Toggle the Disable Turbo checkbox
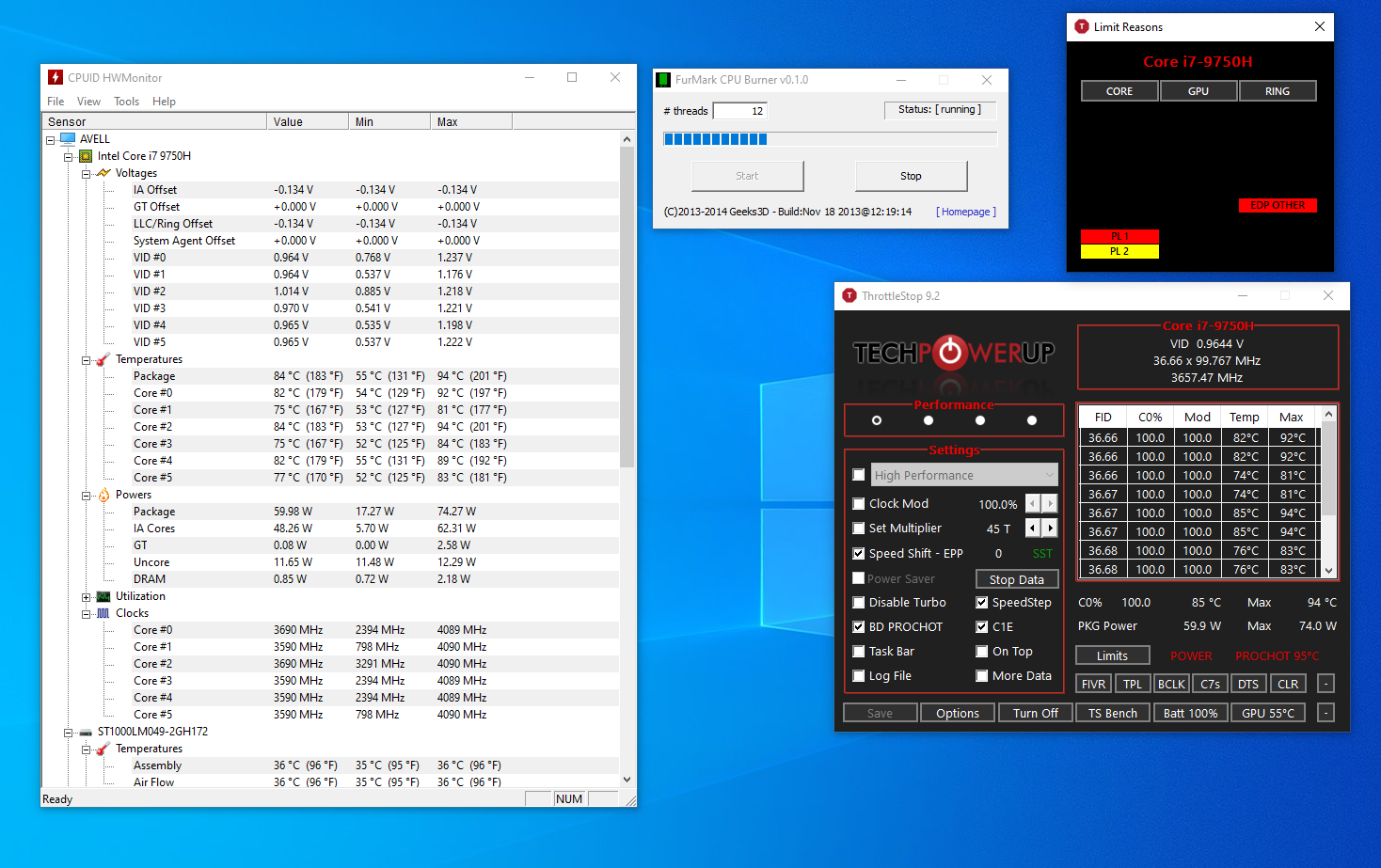The height and width of the screenshot is (868, 1381). click(x=859, y=602)
